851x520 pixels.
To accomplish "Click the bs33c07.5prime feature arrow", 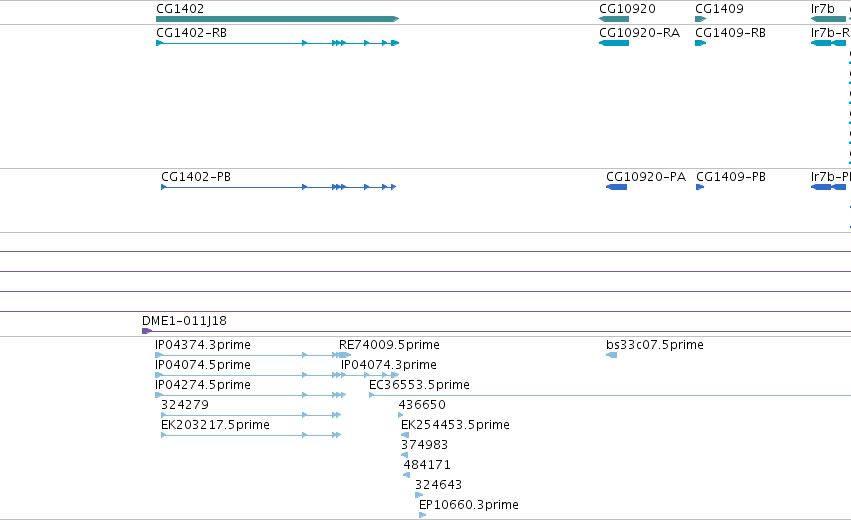I will point(611,355).
